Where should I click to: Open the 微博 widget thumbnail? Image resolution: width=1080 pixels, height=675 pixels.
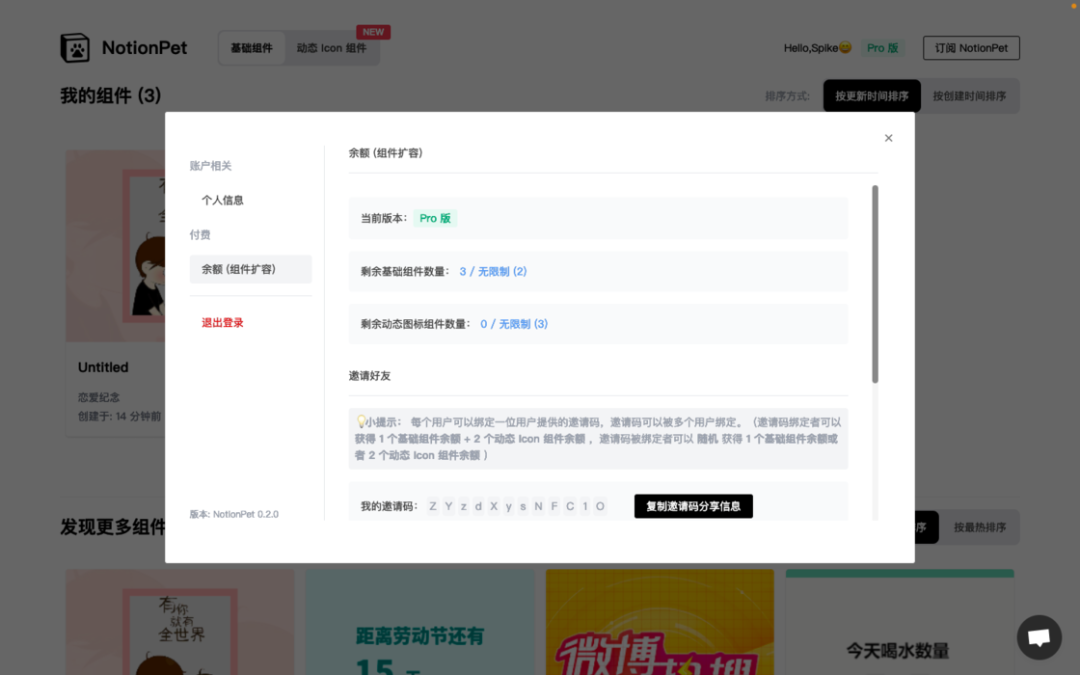(660, 622)
